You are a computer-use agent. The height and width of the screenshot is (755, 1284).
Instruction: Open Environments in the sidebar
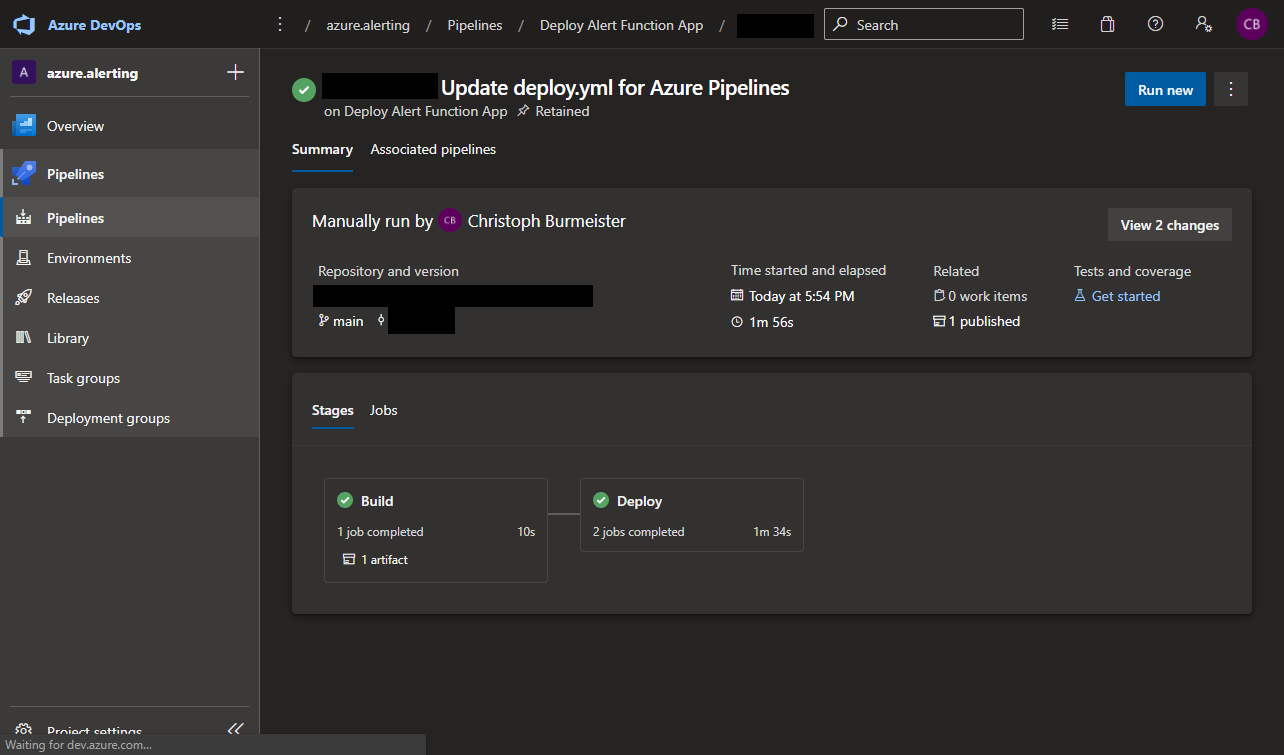click(130, 258)
